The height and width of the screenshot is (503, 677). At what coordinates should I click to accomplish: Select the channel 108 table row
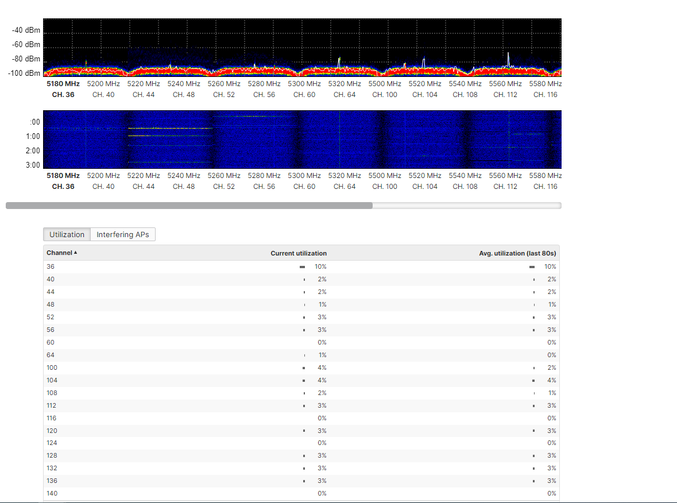point(301,393)
